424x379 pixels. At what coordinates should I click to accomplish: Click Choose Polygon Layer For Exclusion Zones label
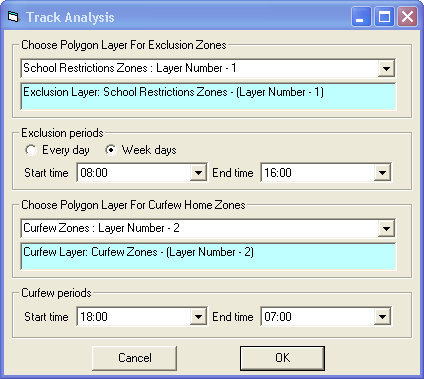tap(124, 45)
